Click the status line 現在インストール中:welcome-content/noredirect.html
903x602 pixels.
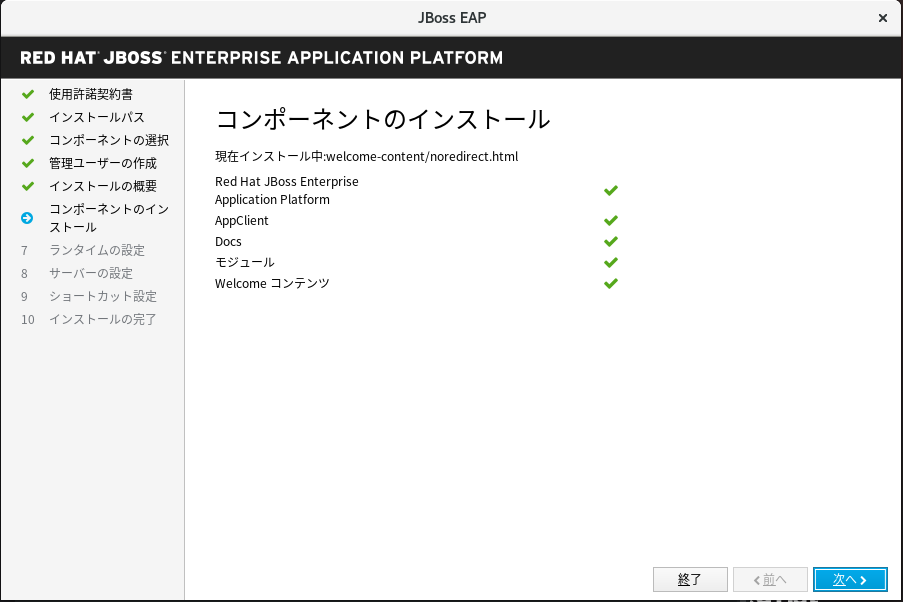(x=367, y=157)
